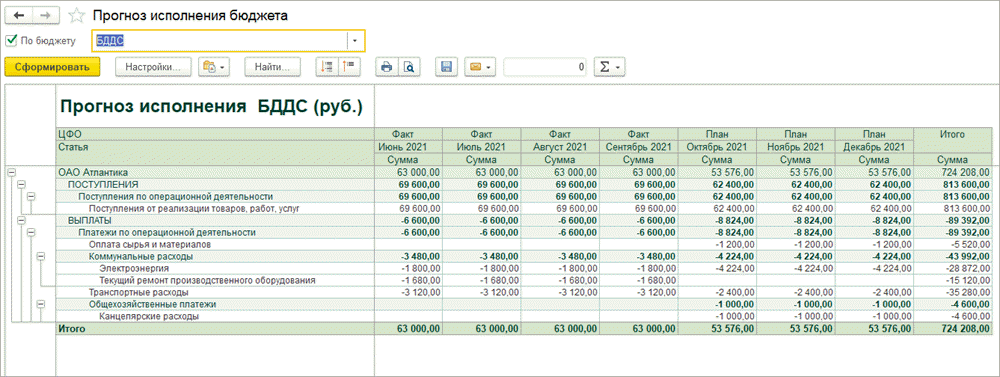Select the 'ОАО Атлантика' row label
The image size is (1000, 377).
pyautogui.click(x=93, y=172)
